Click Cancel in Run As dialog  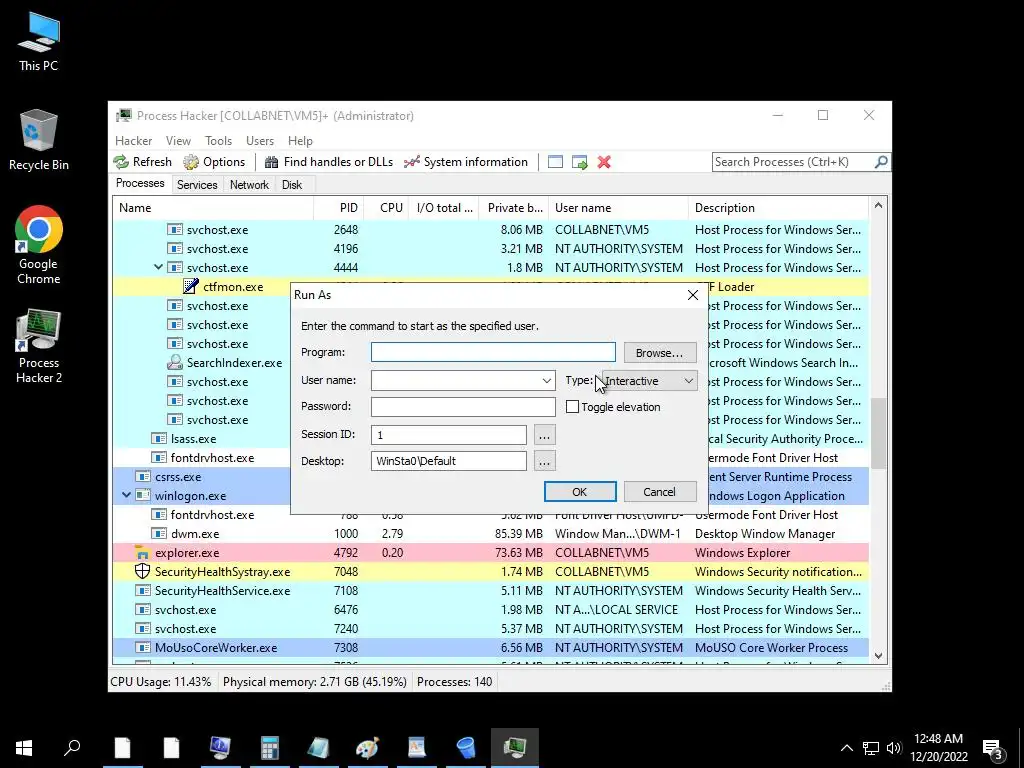pos(660,492)
